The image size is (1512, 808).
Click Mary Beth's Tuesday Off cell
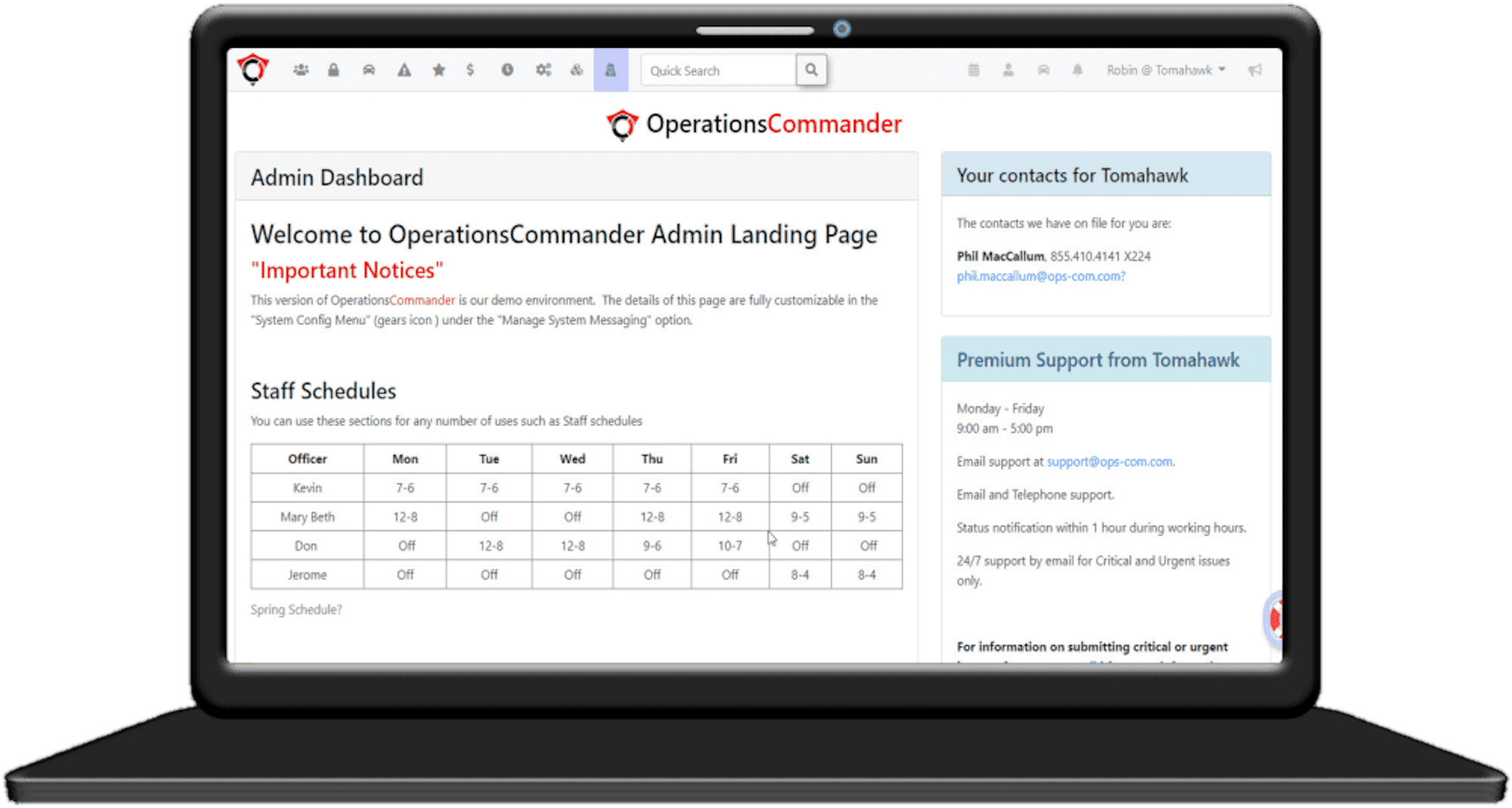click(489, 516)
